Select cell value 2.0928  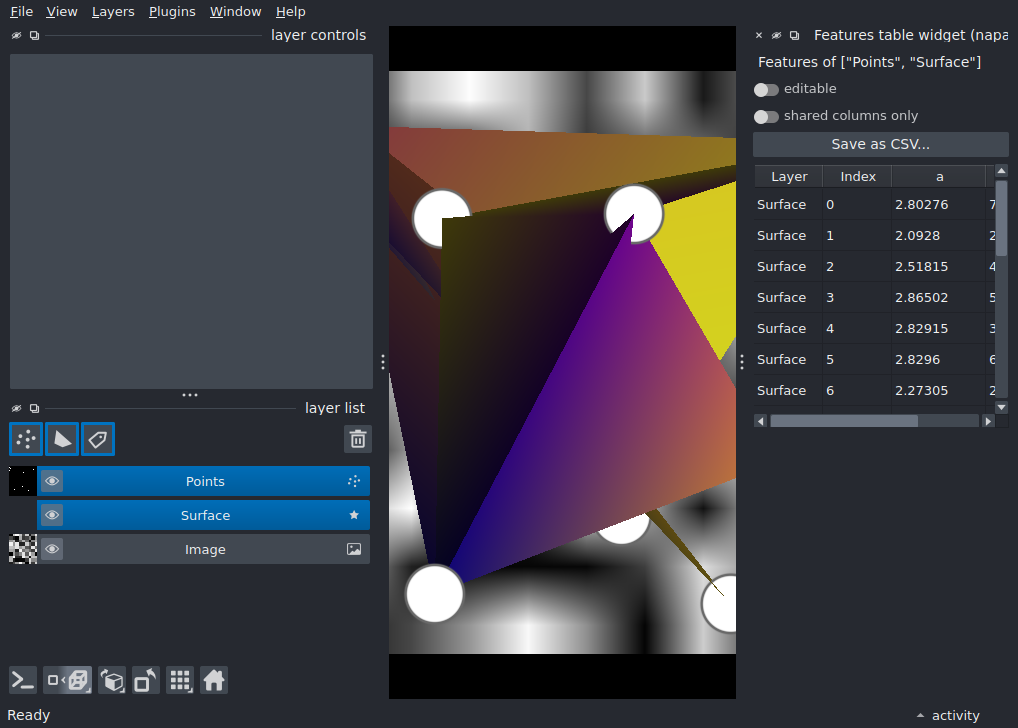[x=939, y=236]
